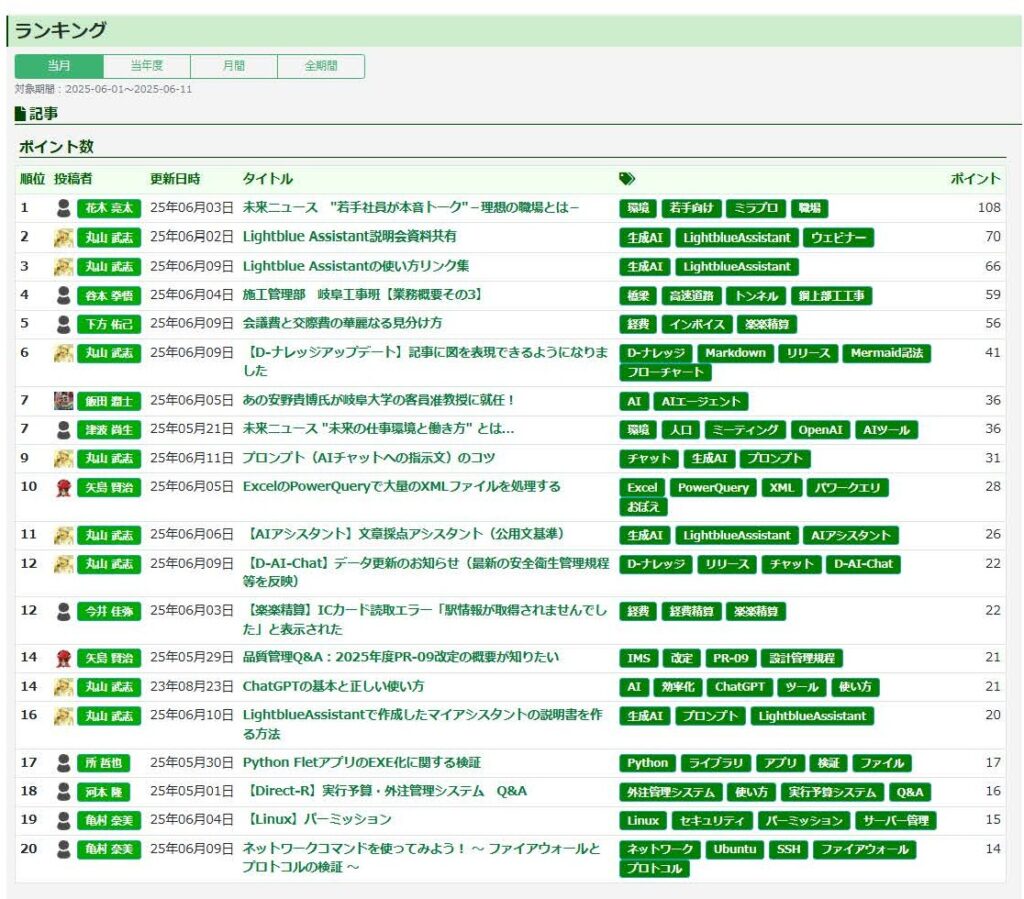Switch to the 当年度 ranking tab
Viewport: 1024px width, 899px height.
[x=146, y=66]
